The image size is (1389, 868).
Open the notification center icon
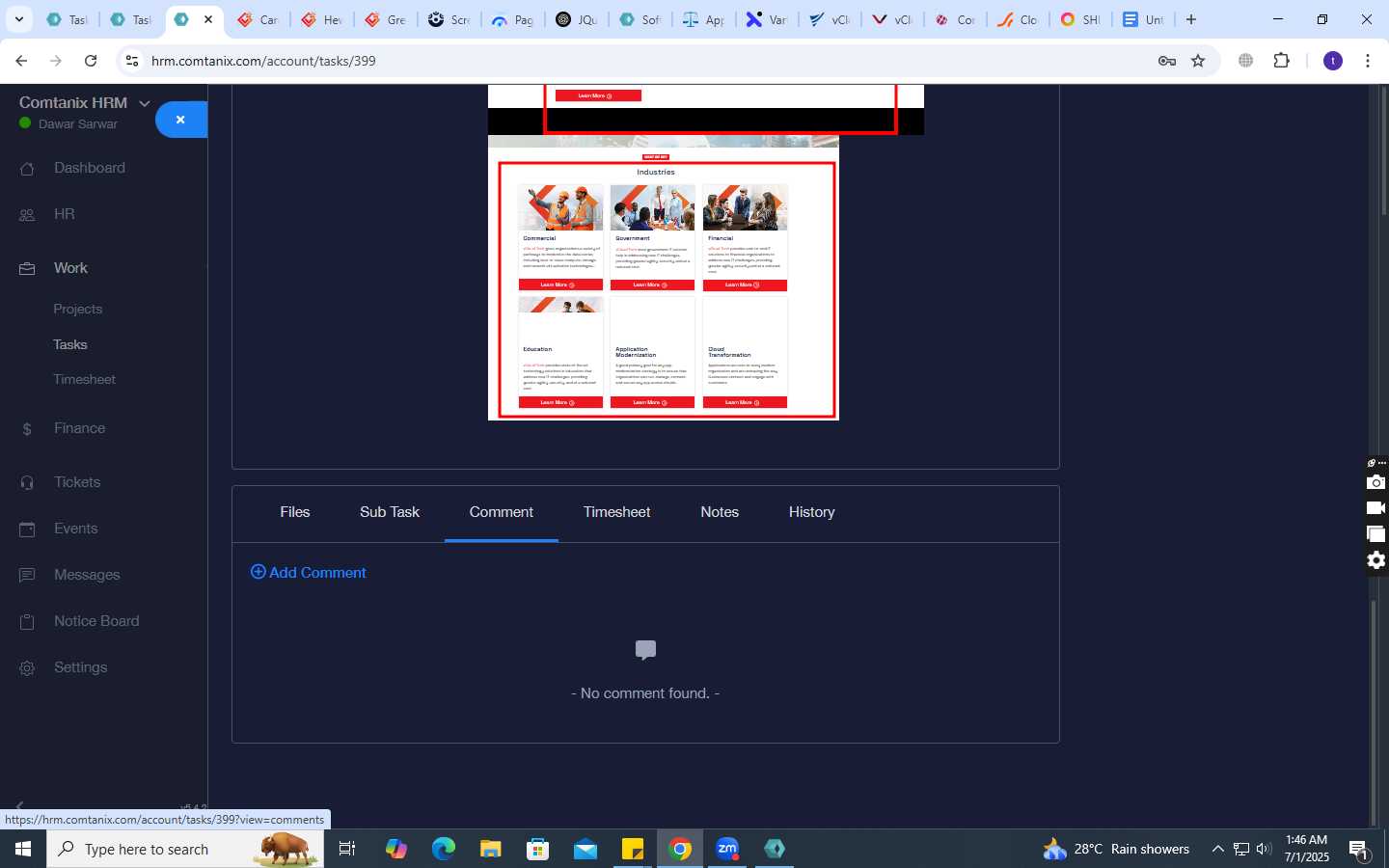click(x=1359, y=850)
